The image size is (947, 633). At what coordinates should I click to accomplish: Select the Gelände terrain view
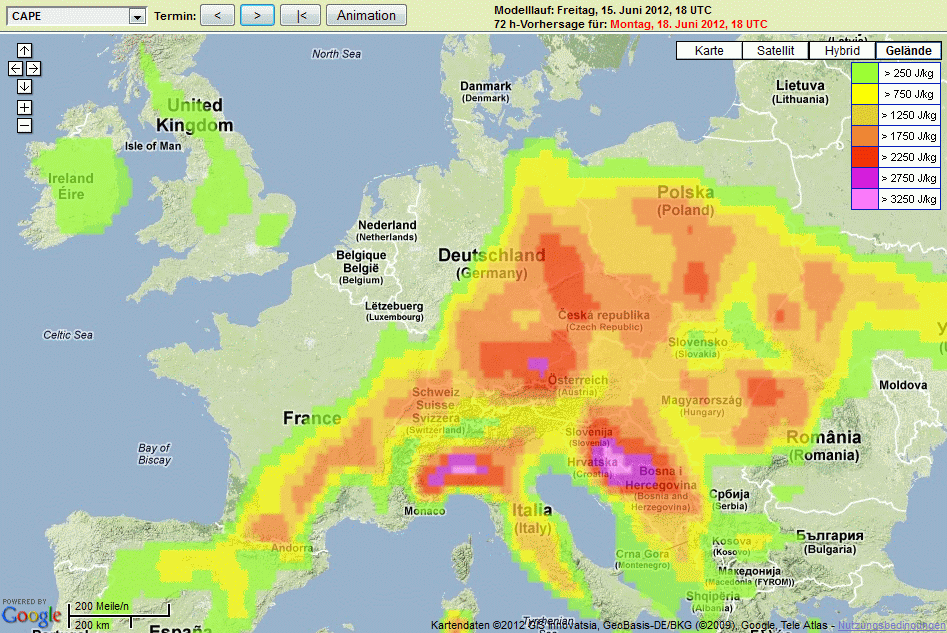click(x=908, y=51)
